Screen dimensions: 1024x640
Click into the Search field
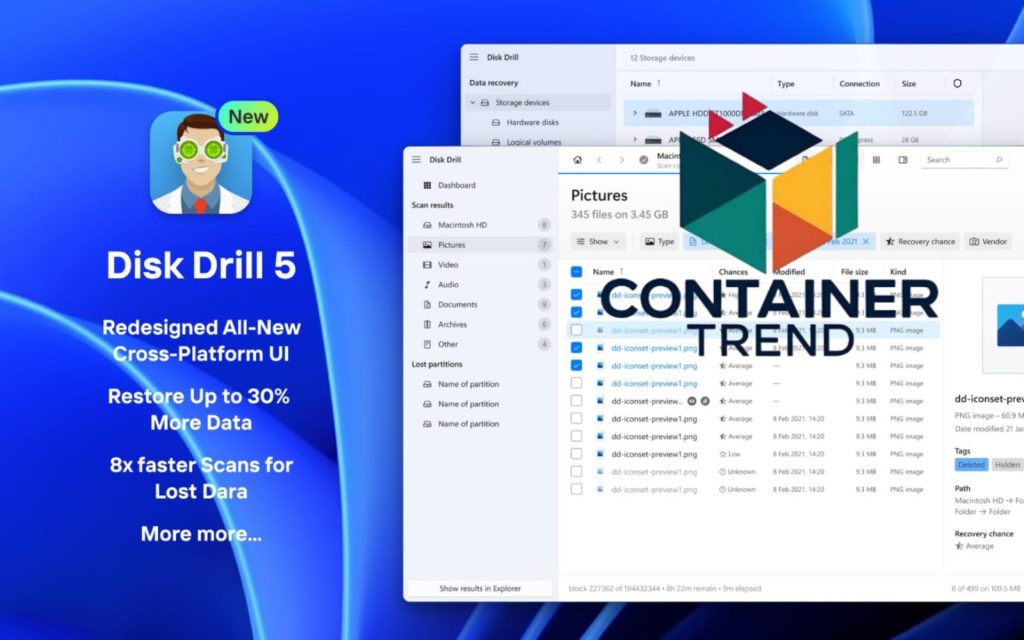pos(963,159)
